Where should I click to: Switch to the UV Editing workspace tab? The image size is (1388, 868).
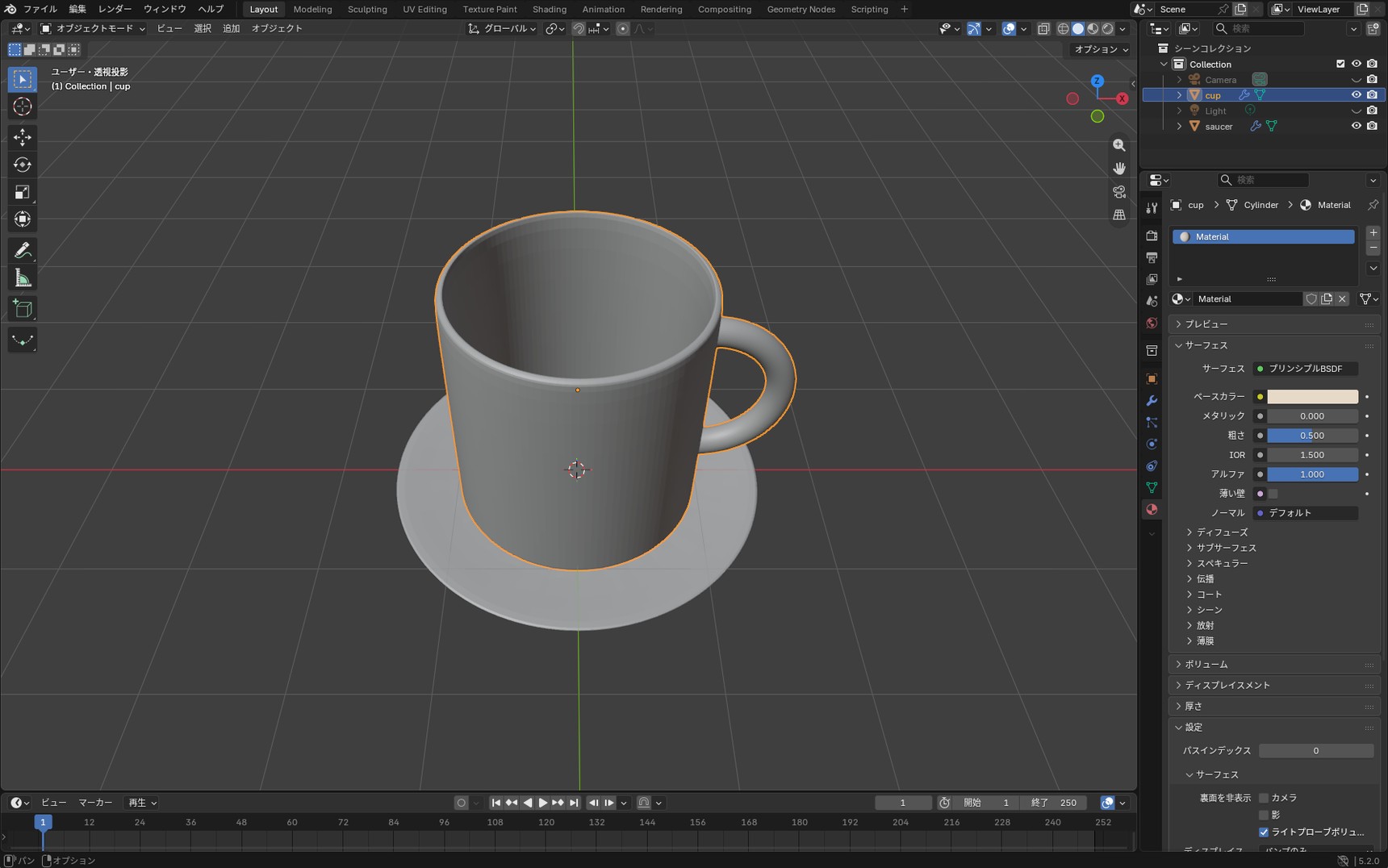tap(424, 9)
